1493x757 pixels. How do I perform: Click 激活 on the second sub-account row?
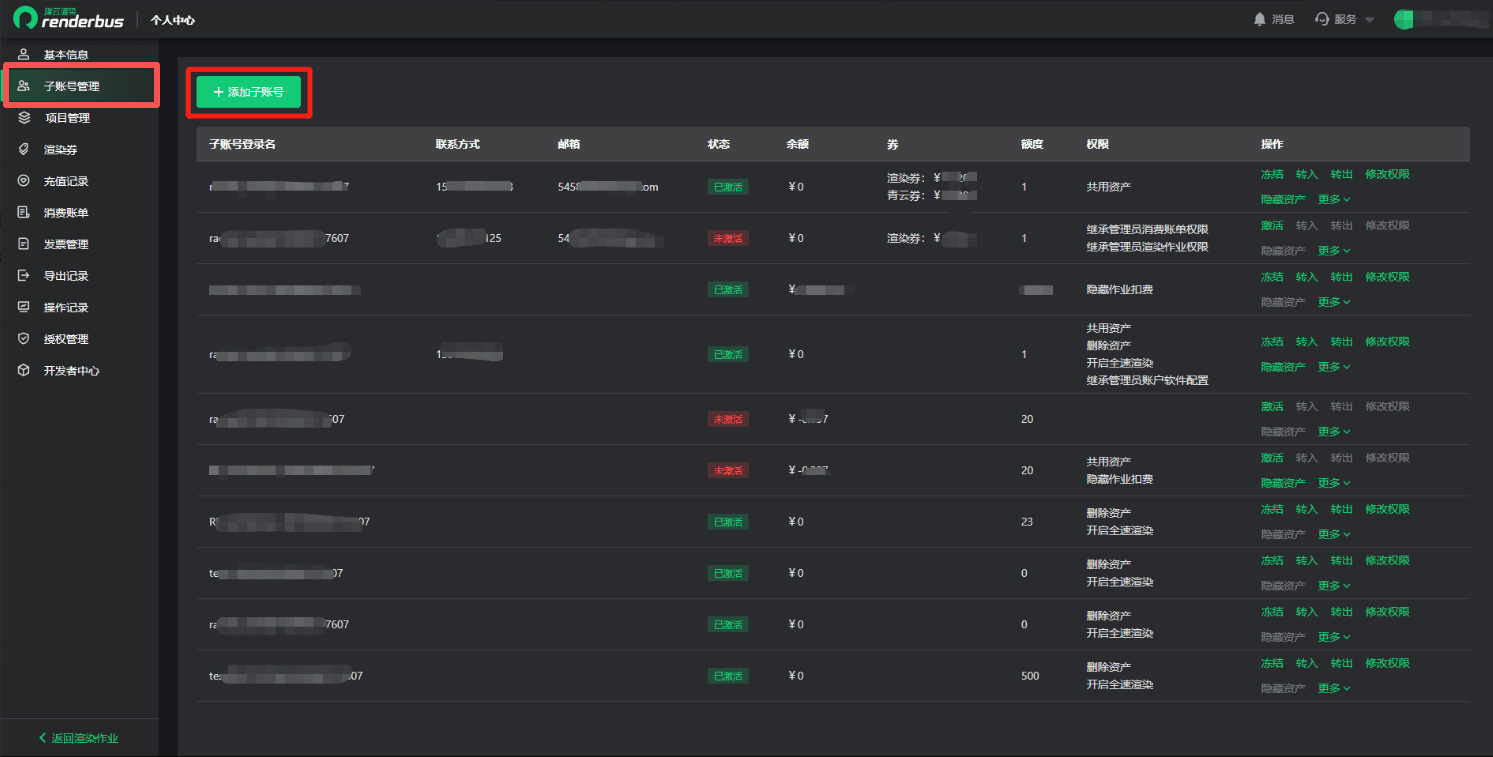[1271, 226]
